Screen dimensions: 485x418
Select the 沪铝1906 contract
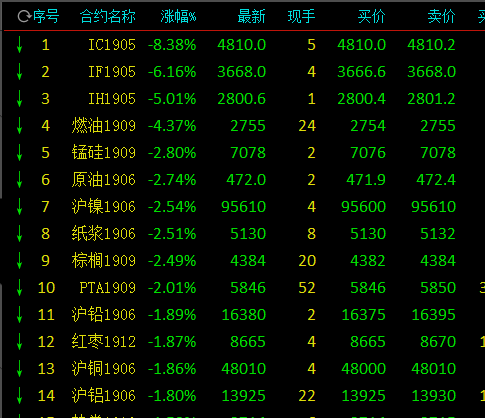click(x=104, y=396)
